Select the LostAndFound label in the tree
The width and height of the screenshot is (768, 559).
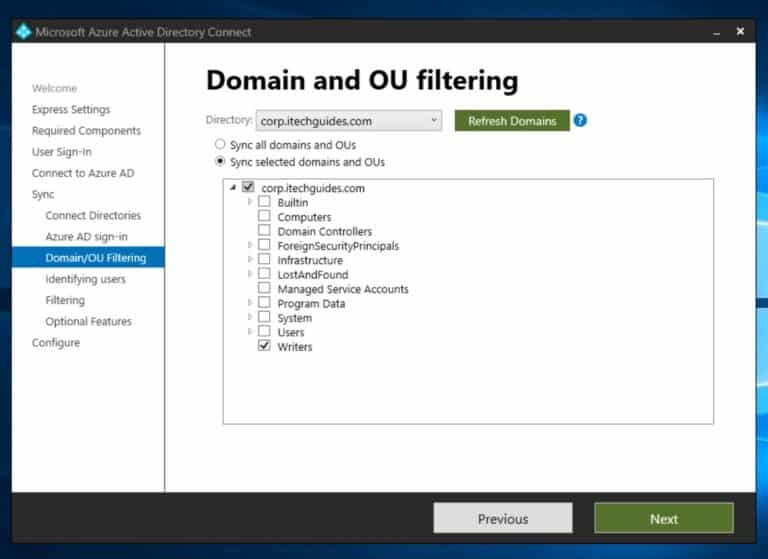312,275
